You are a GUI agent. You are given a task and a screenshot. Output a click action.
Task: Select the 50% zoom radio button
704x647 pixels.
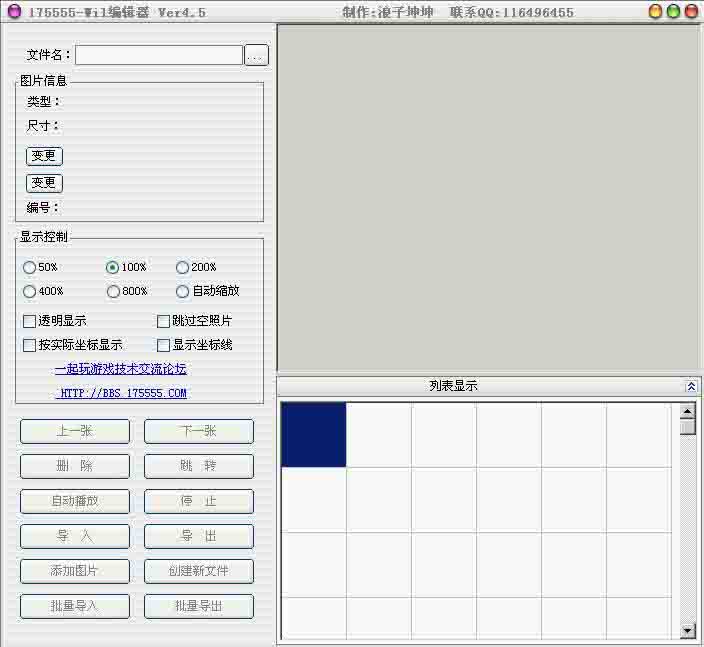coord(29,267)
